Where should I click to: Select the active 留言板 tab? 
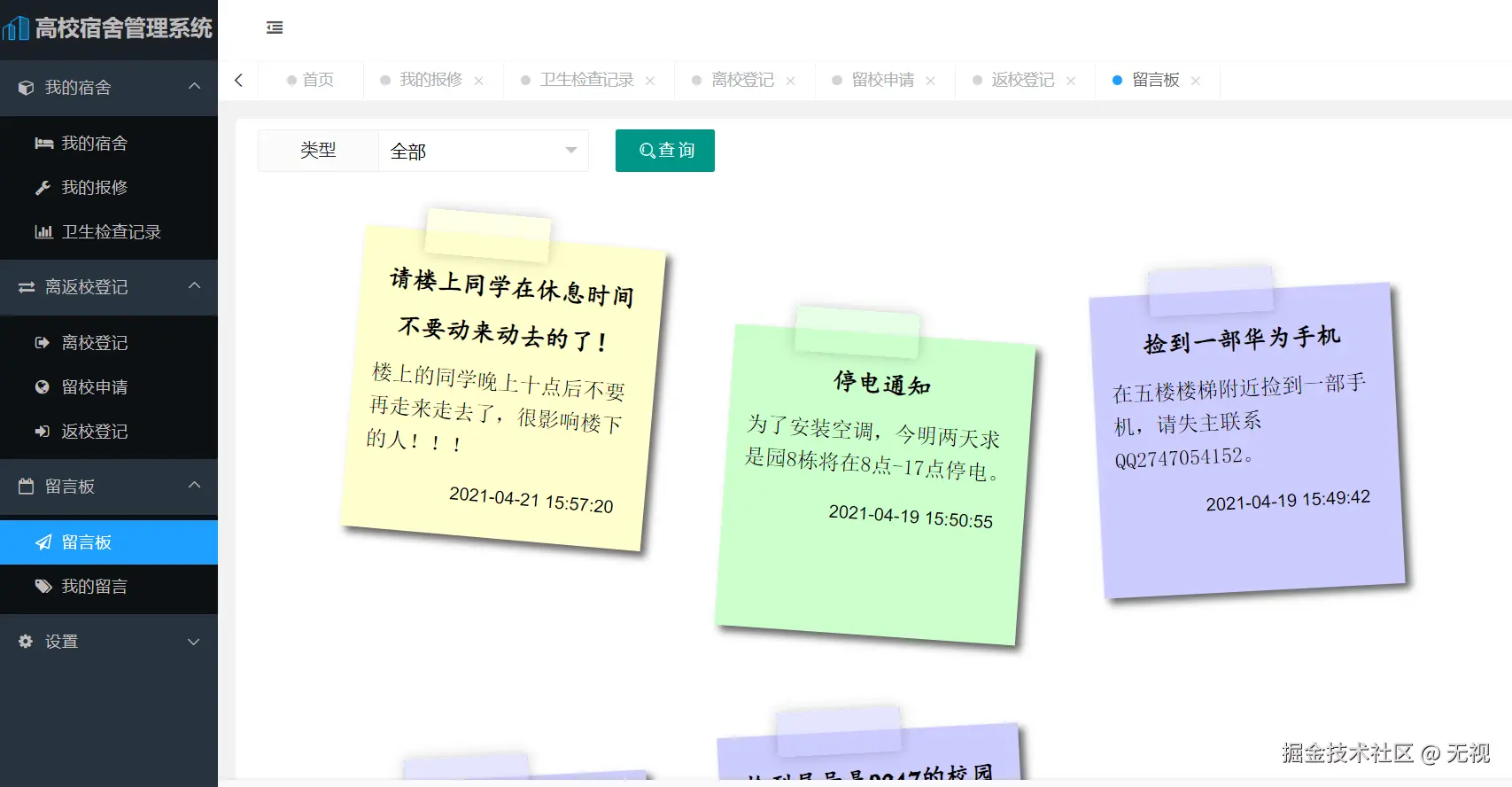coord(1156,80)
